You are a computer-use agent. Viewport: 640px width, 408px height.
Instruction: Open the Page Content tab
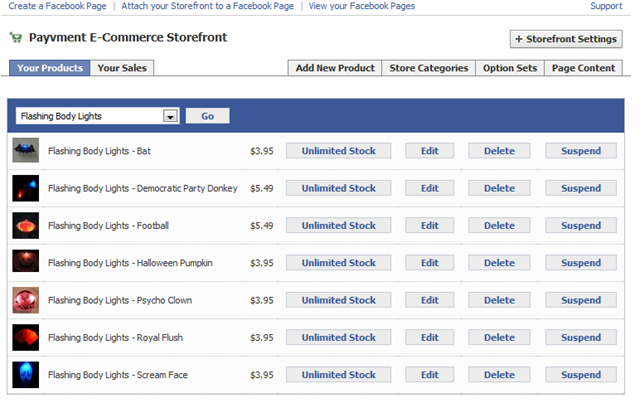pos(583,68)
